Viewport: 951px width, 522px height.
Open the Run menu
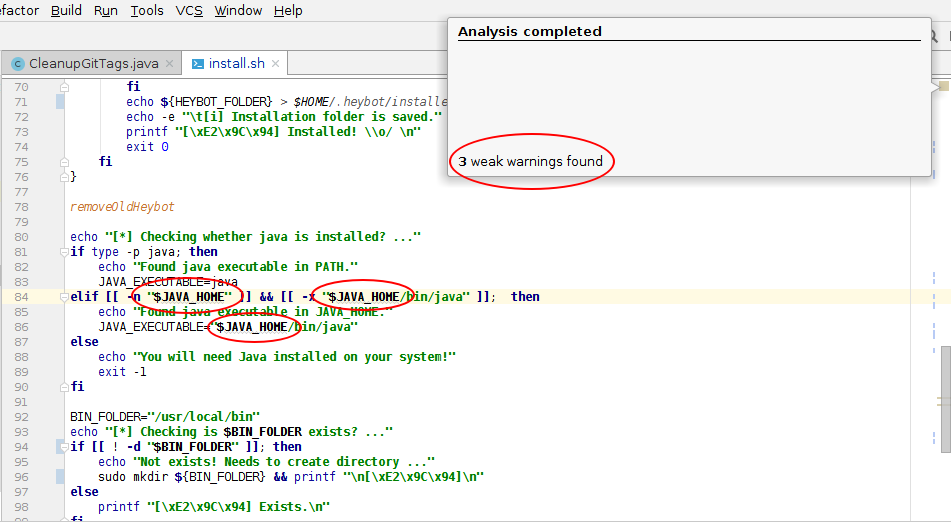coord(106,10)
